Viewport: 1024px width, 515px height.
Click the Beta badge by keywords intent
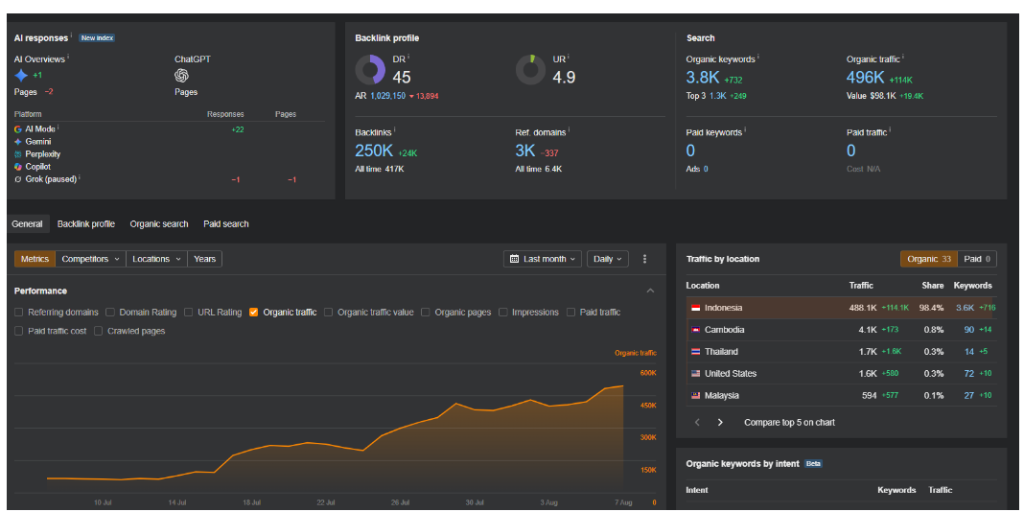[x=813, y=463]
